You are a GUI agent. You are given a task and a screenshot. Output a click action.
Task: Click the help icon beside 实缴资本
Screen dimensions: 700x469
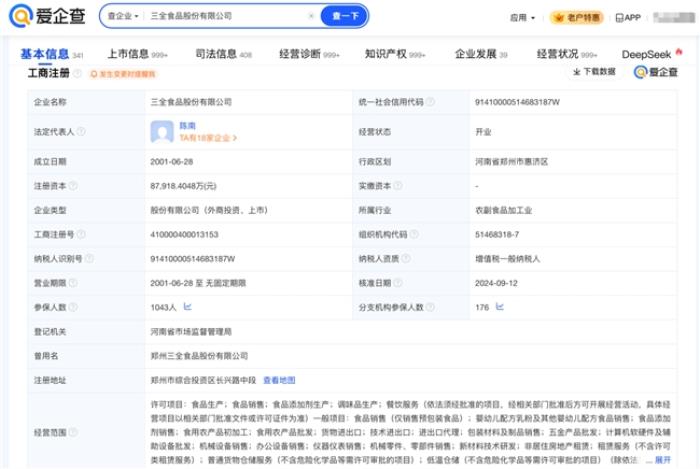(397, 186)
